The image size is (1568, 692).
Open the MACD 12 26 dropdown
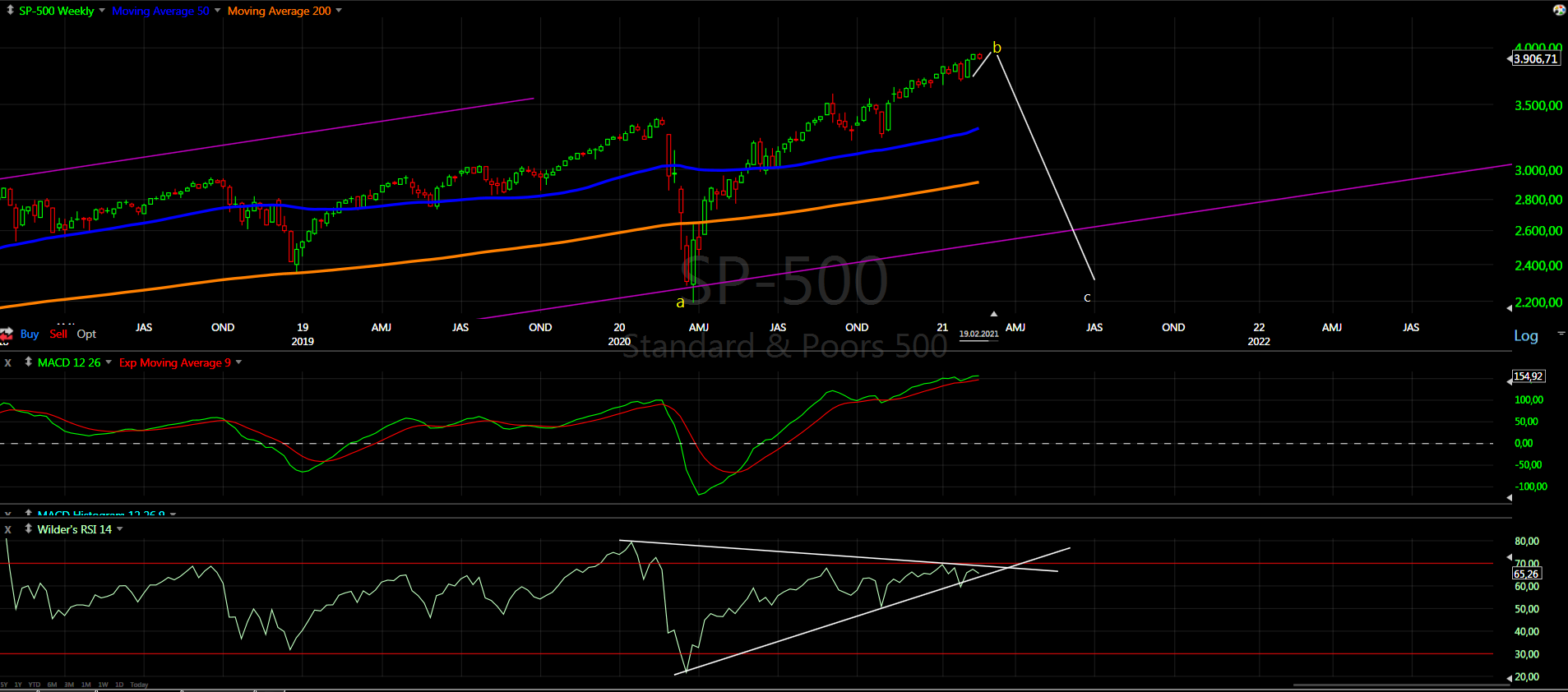(109, 362)
